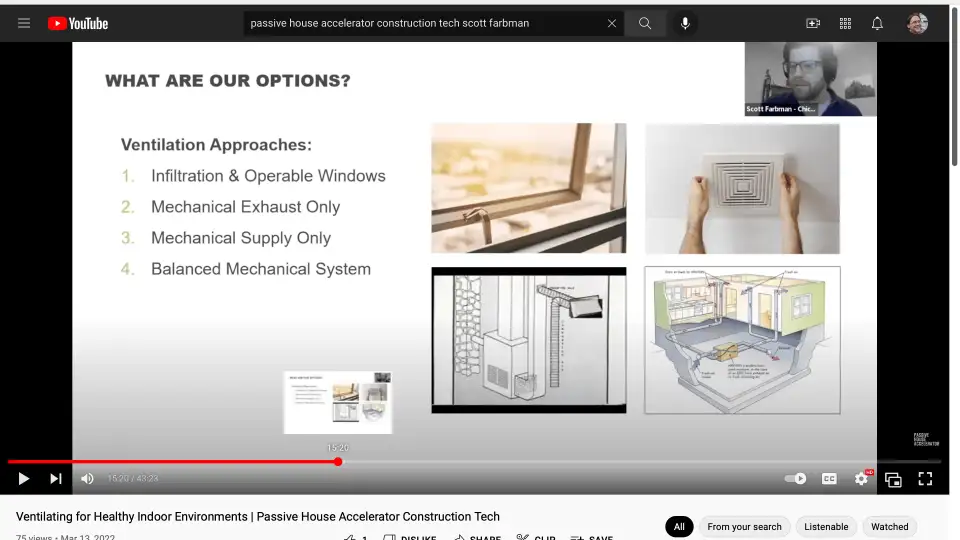960x540 pixels.
Task: Open the YouTube guide hamburger menu
Action: coord(24,23)
